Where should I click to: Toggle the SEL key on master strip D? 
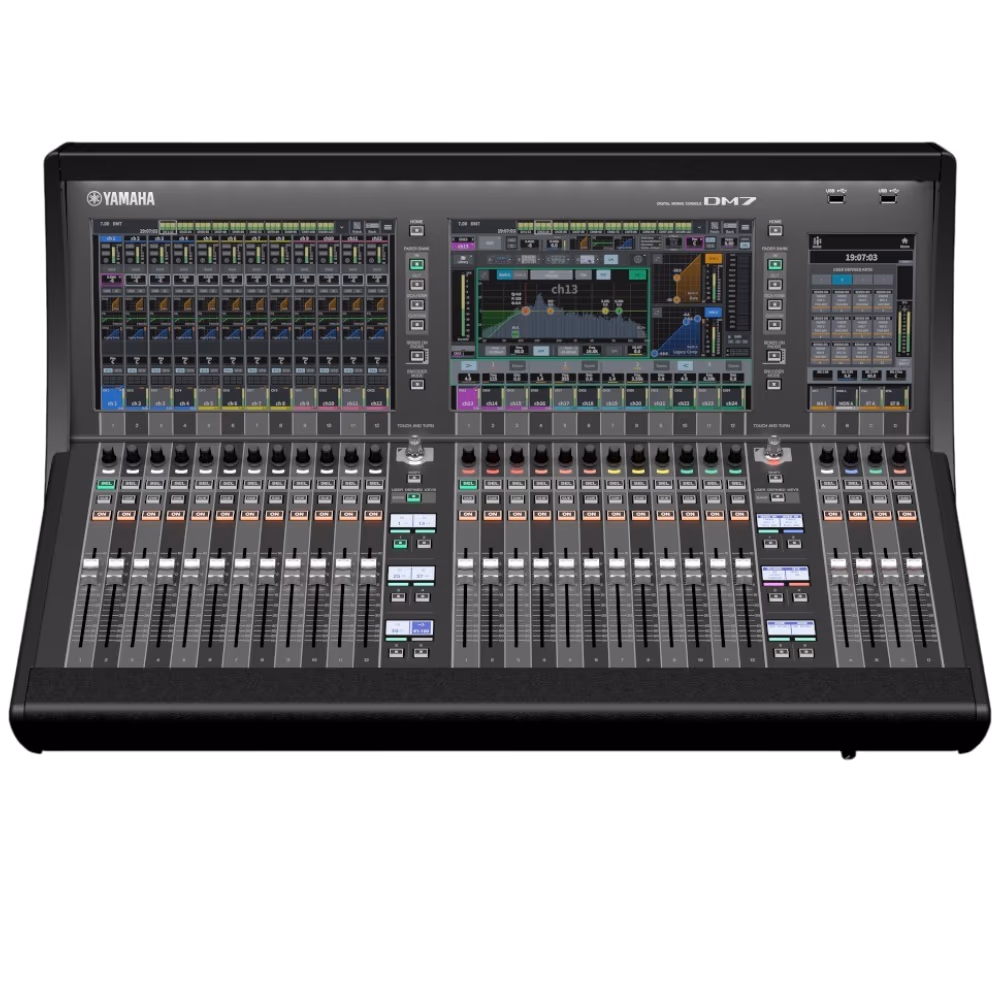(x=902, y=485)
